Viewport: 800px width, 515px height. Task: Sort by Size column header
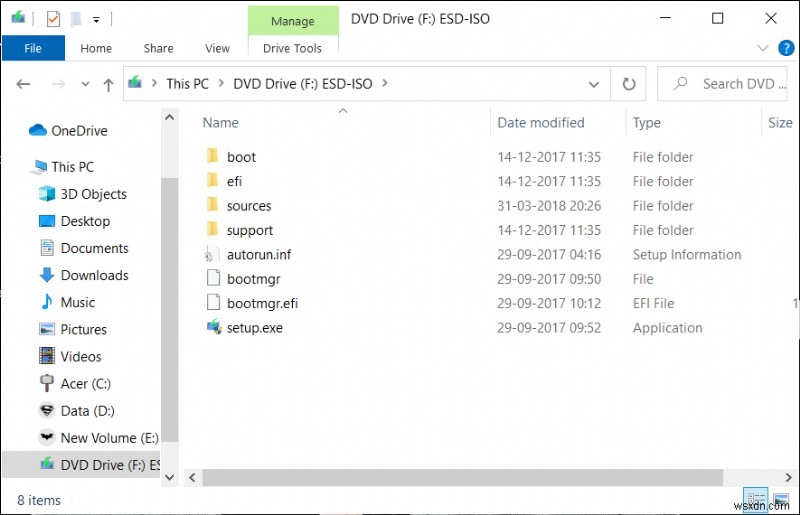780,122
